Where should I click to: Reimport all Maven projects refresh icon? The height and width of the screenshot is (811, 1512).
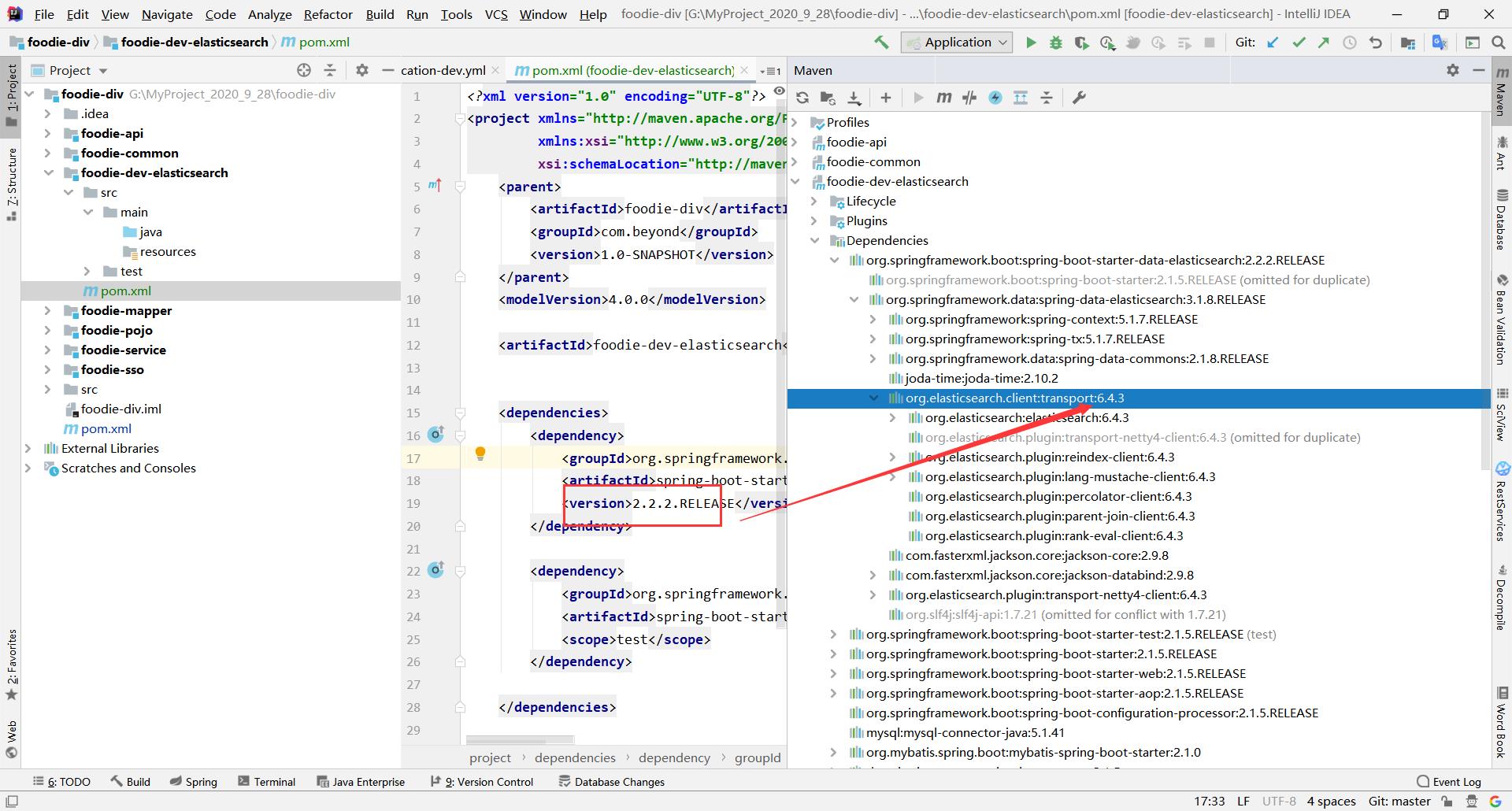pyautogui.click(x=802, y=98)
